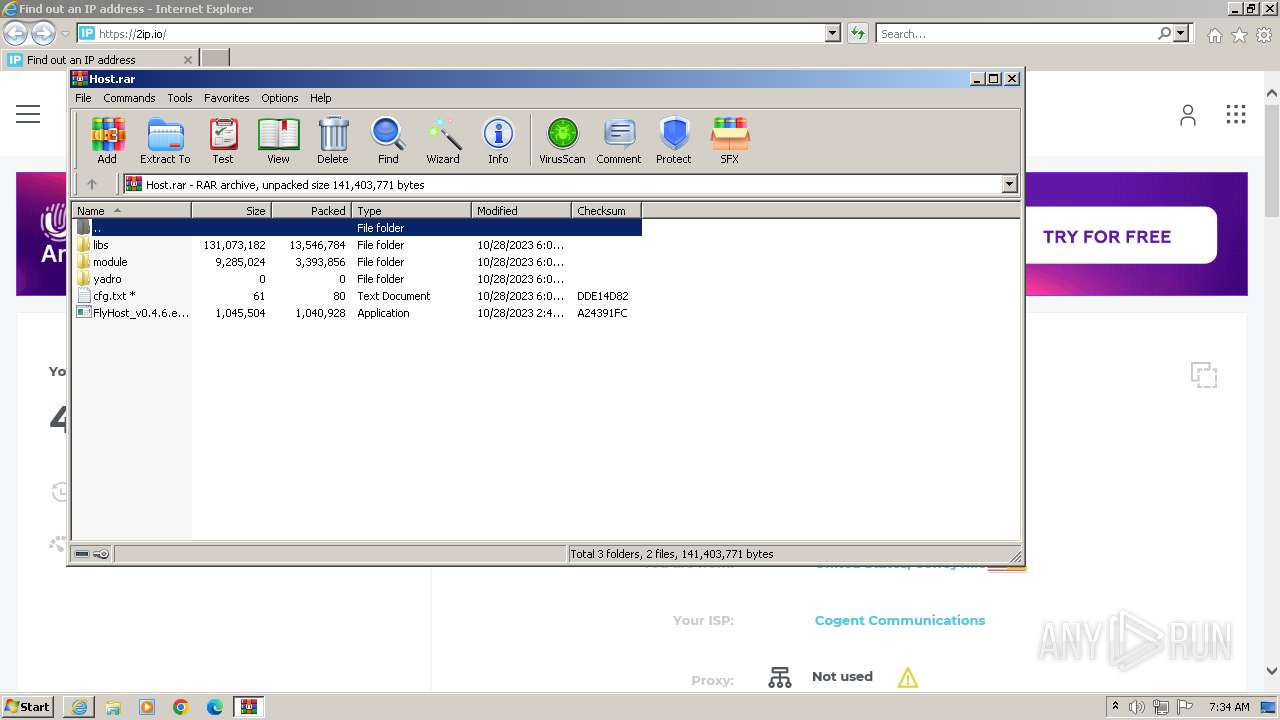Open IE Favorites star icon
The image size is (1280, 720).
[1239, 35]
